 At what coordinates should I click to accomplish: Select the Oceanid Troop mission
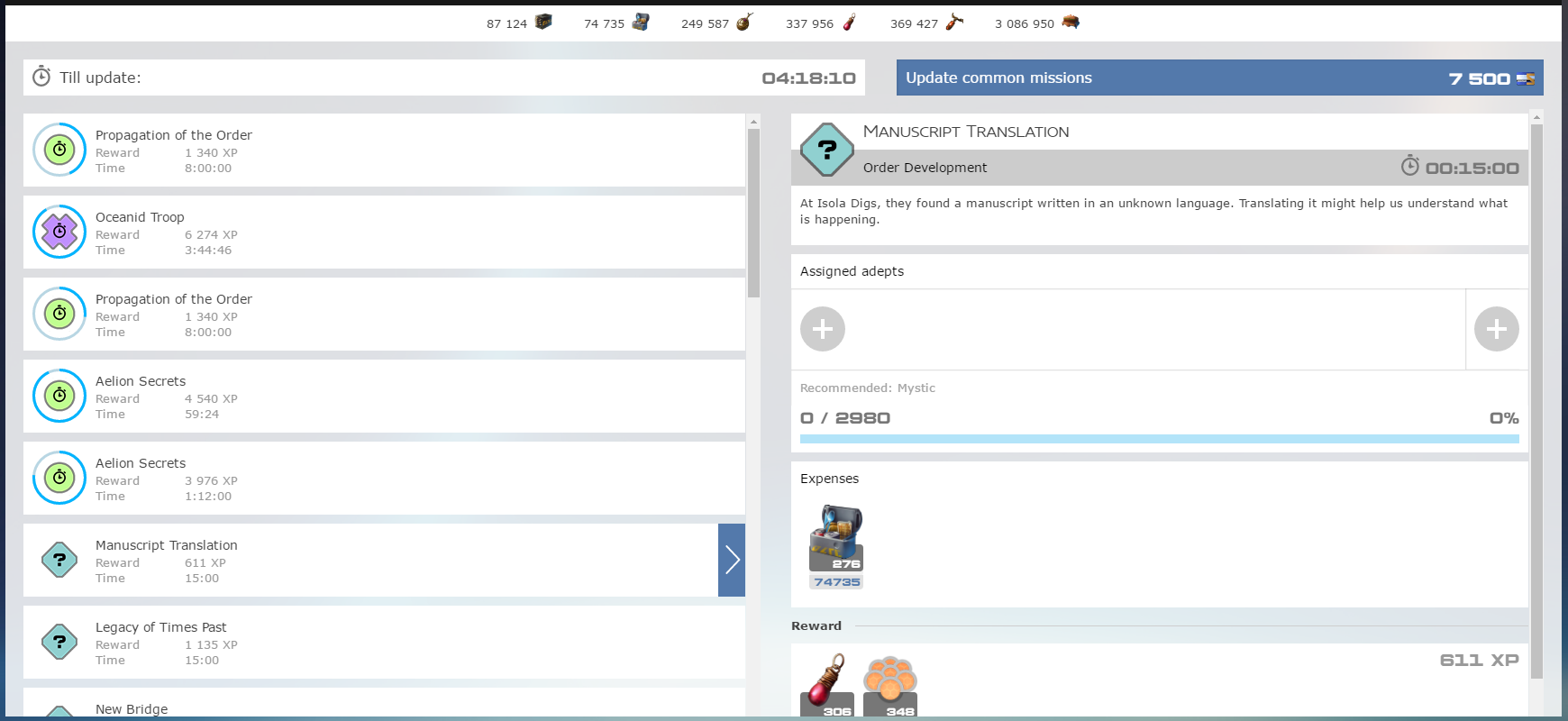coord(384,232)
